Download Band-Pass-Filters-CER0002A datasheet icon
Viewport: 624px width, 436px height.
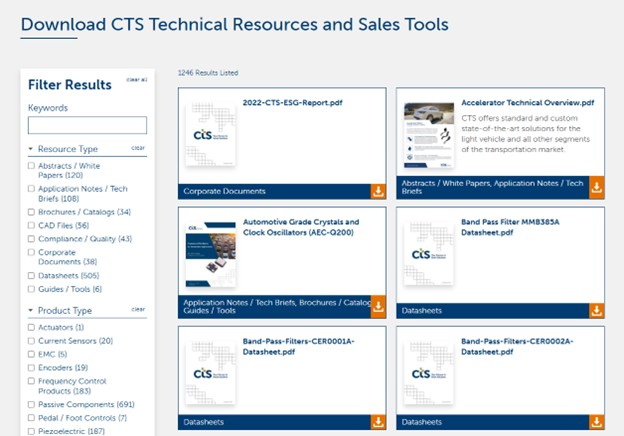596,422
